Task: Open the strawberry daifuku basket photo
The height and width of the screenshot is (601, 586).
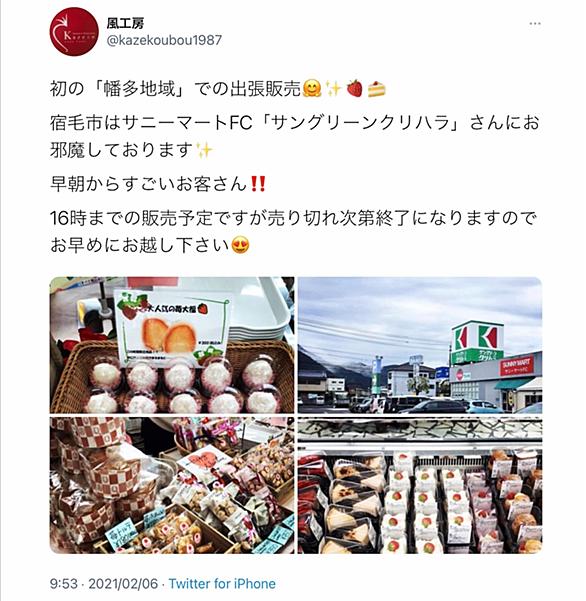Action: click(172, 345)
